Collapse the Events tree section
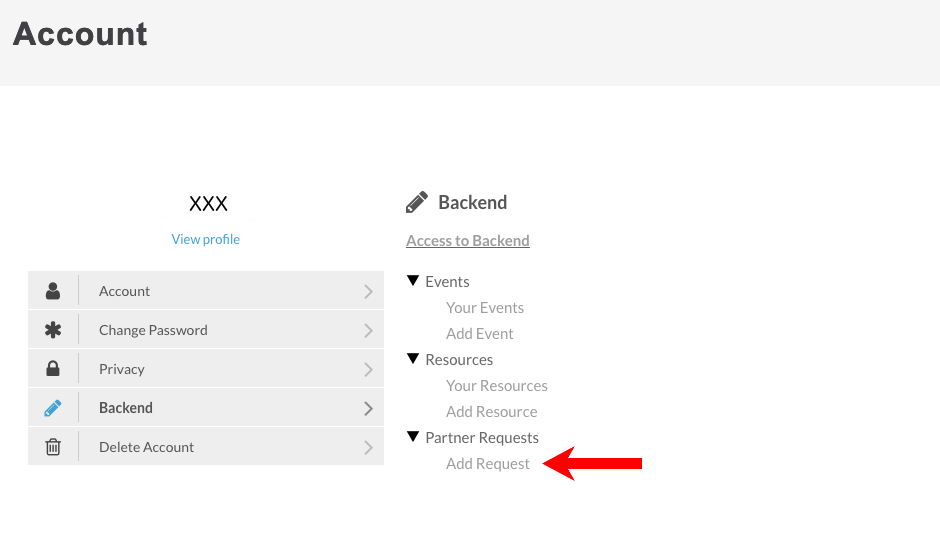 (x=413, y=281)
